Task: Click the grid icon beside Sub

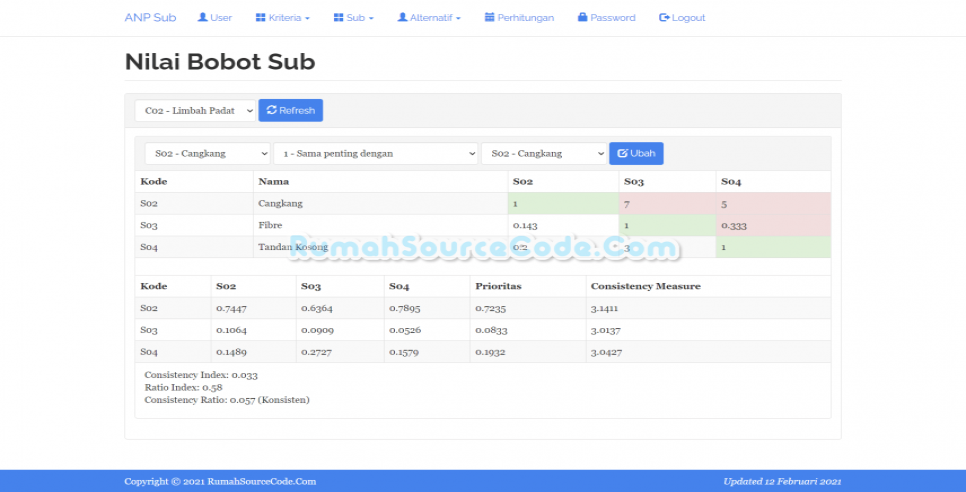Action: [338, 18]
